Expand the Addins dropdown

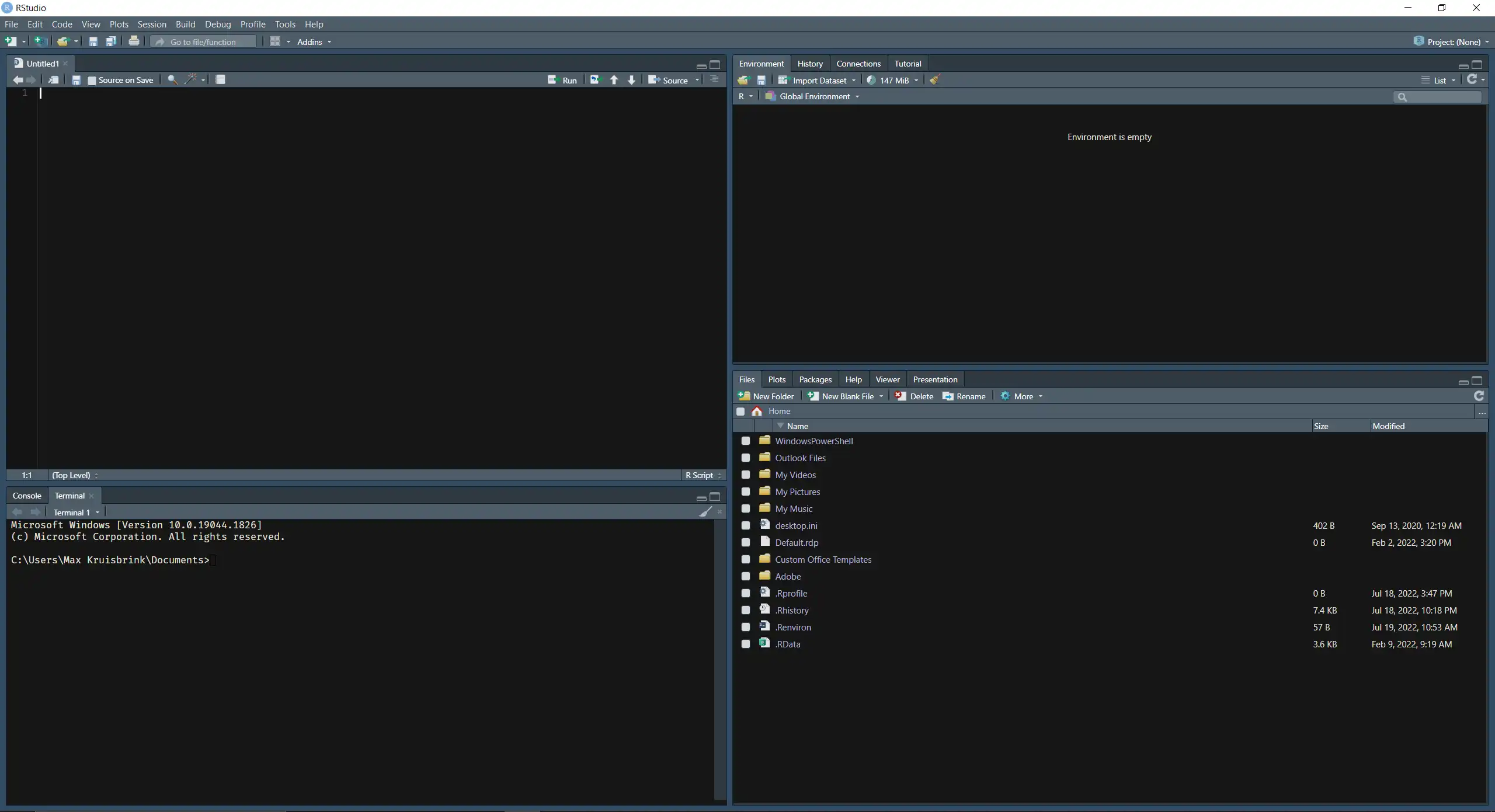tap(314, 42)
